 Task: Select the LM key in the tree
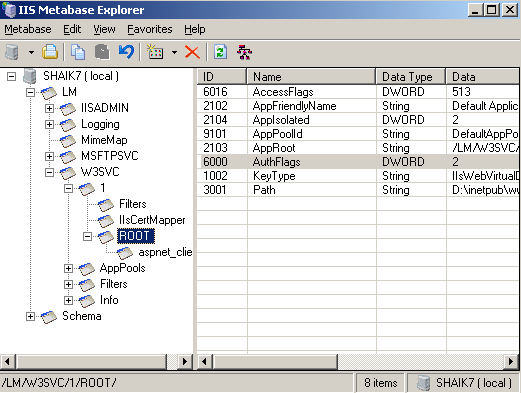pos(69,92)
